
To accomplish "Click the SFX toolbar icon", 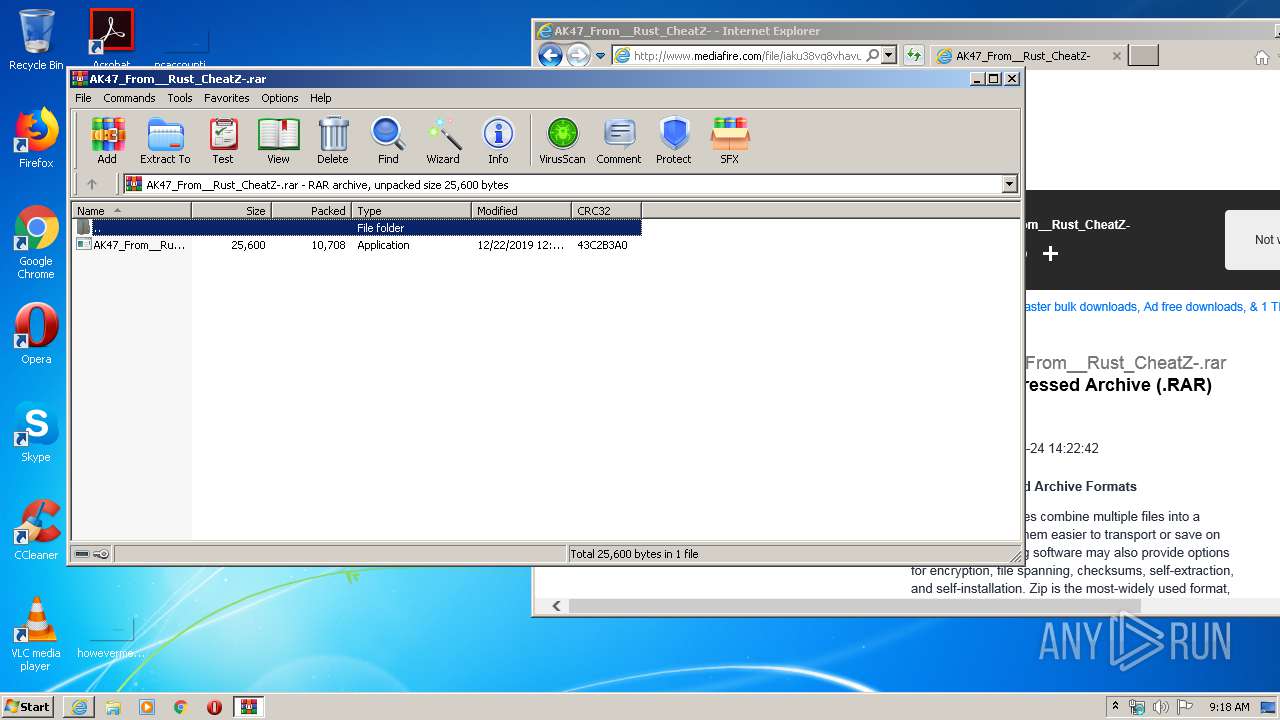I will [730, 140].
